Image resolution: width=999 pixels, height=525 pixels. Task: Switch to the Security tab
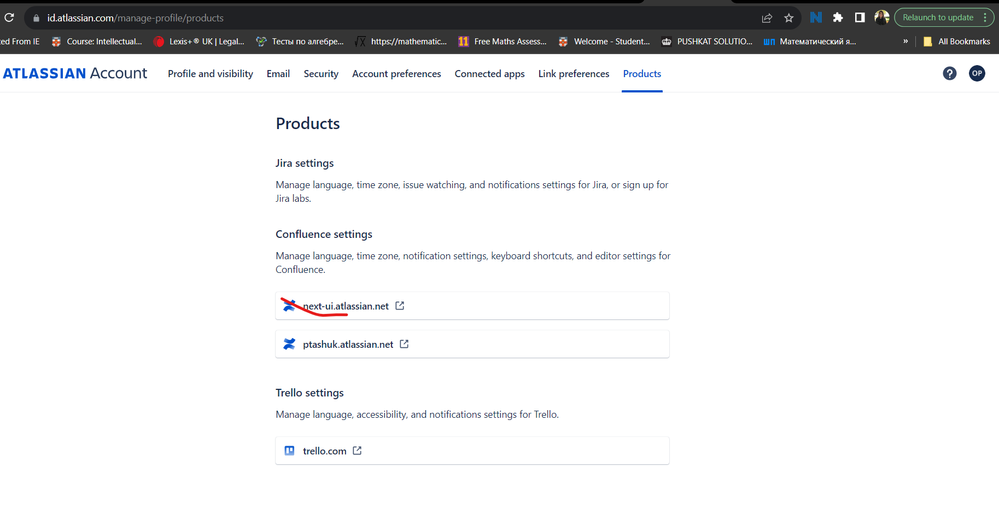[321, 74]
